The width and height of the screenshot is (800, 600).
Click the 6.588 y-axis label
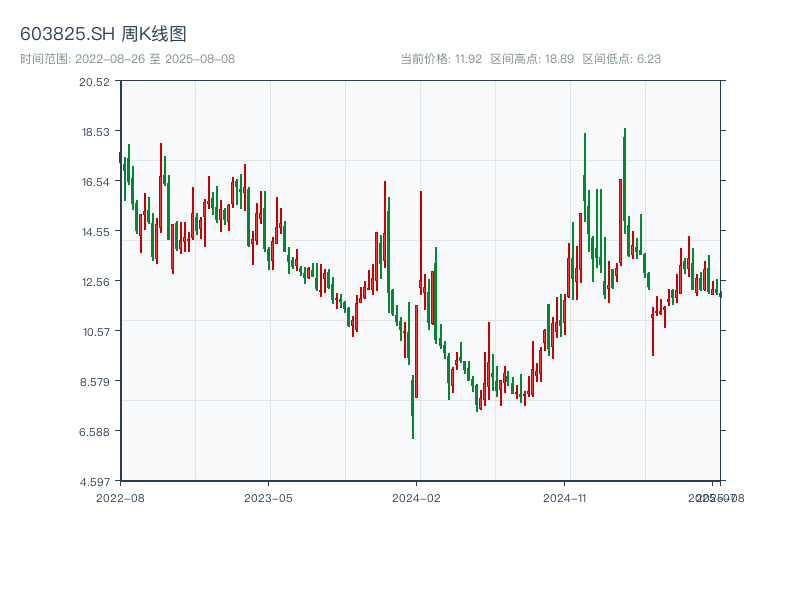95,431
